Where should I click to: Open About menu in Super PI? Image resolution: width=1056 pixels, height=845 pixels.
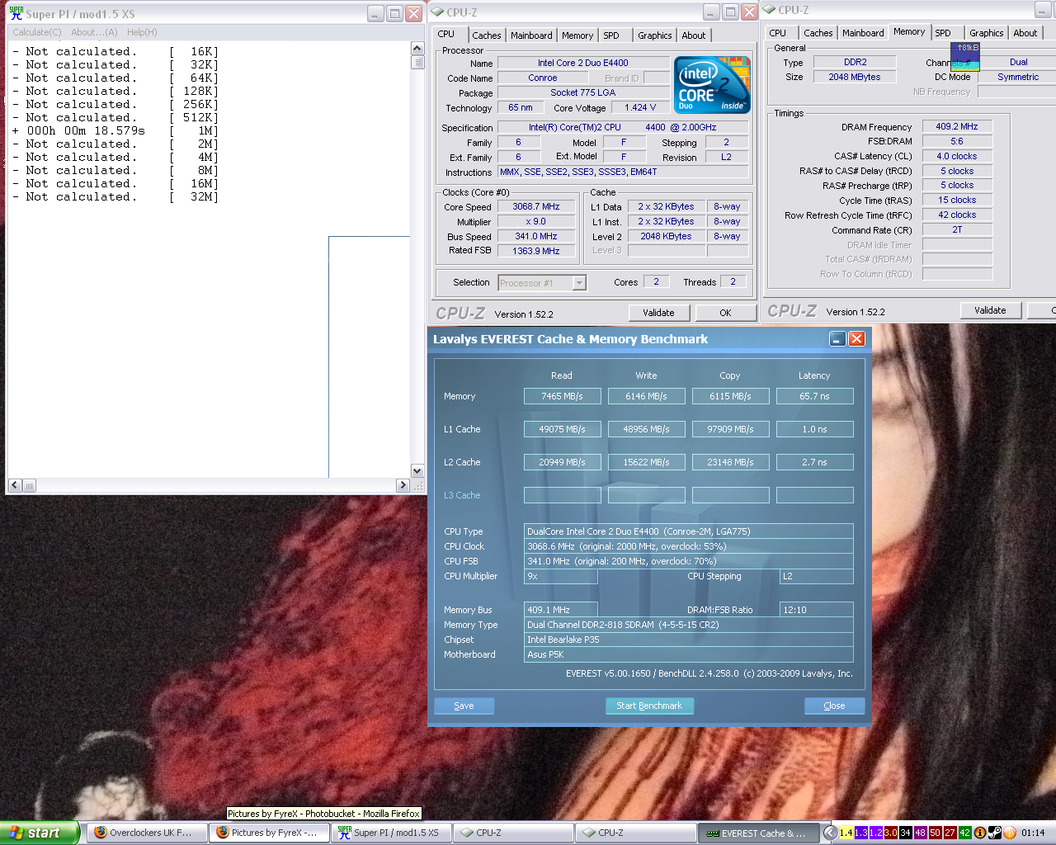[x=94, y=32]
